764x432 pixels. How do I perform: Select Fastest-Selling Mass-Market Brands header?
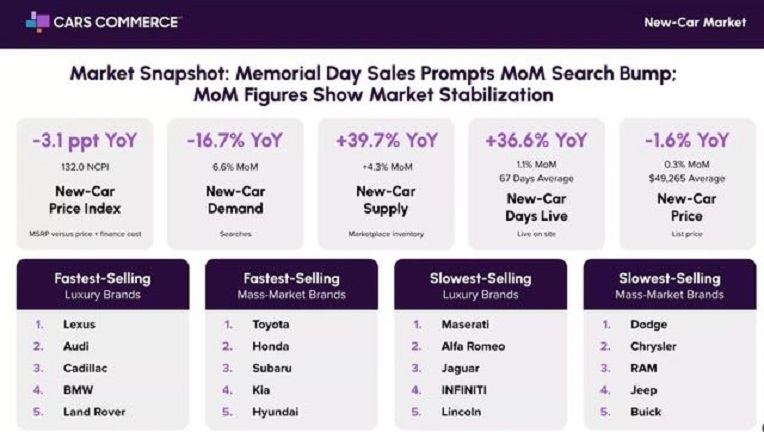[291, 285]
